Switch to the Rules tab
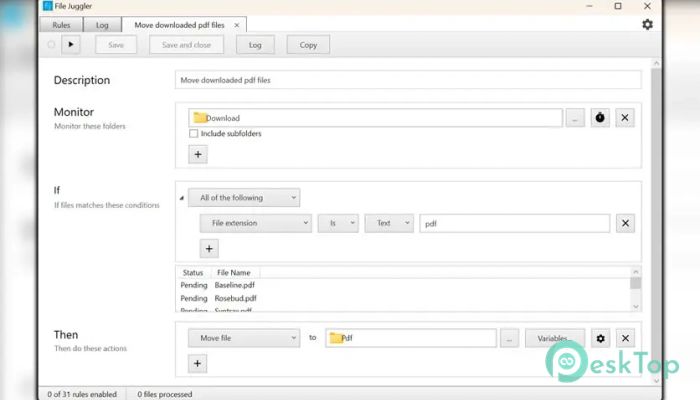The image size is (700, 400). (61, 25)
